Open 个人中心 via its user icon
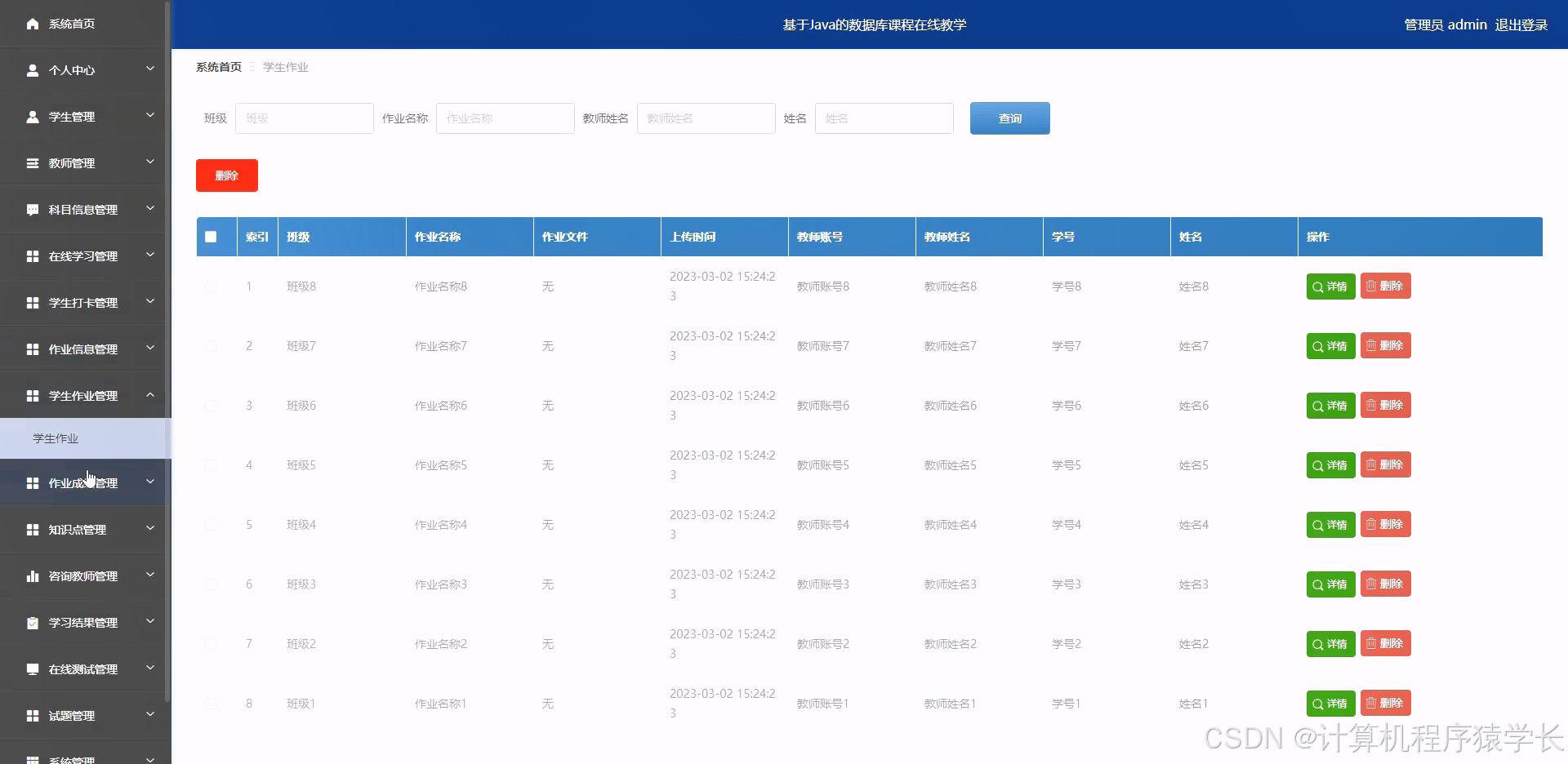1568x764 pixels. [x=32, y=70]
